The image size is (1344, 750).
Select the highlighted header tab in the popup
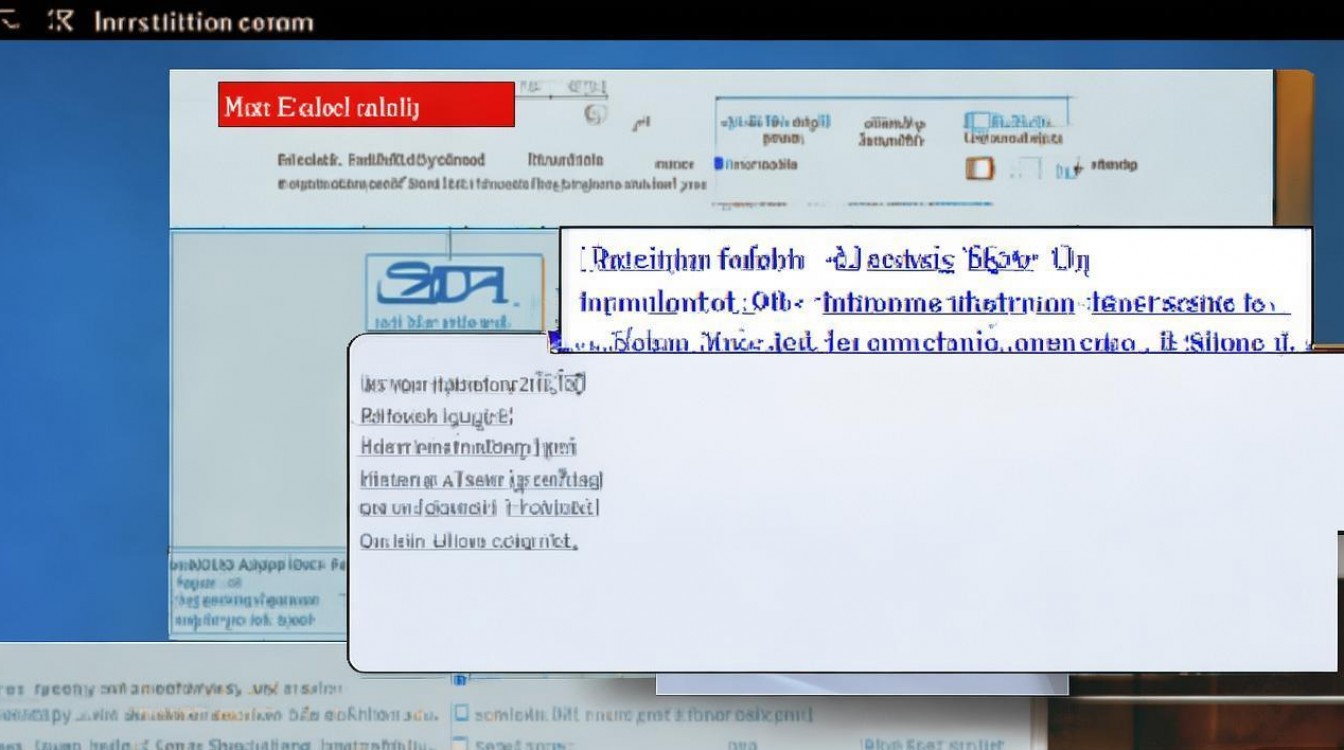click(x=830, y=258)
